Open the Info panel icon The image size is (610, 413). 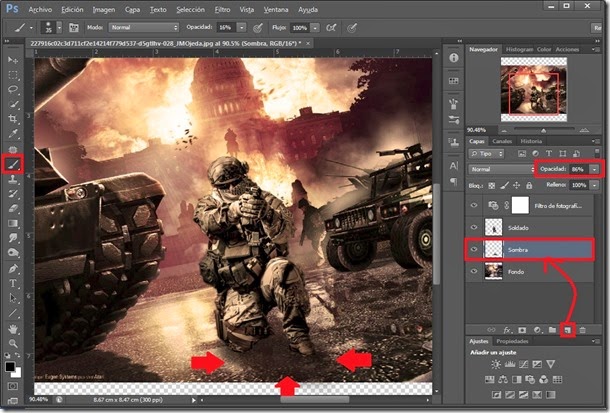click(x=454, y=58)
